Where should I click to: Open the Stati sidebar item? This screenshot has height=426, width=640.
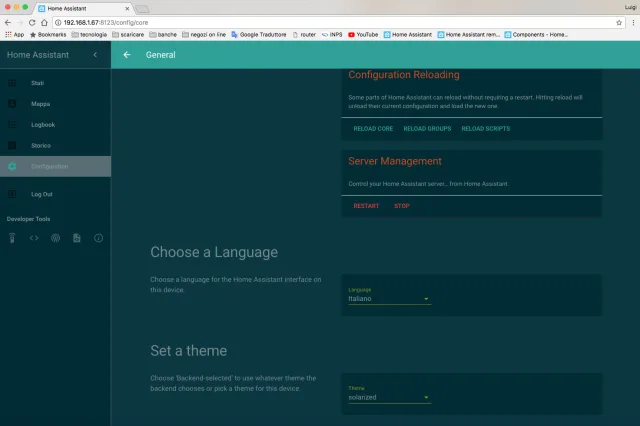point(37,83)
